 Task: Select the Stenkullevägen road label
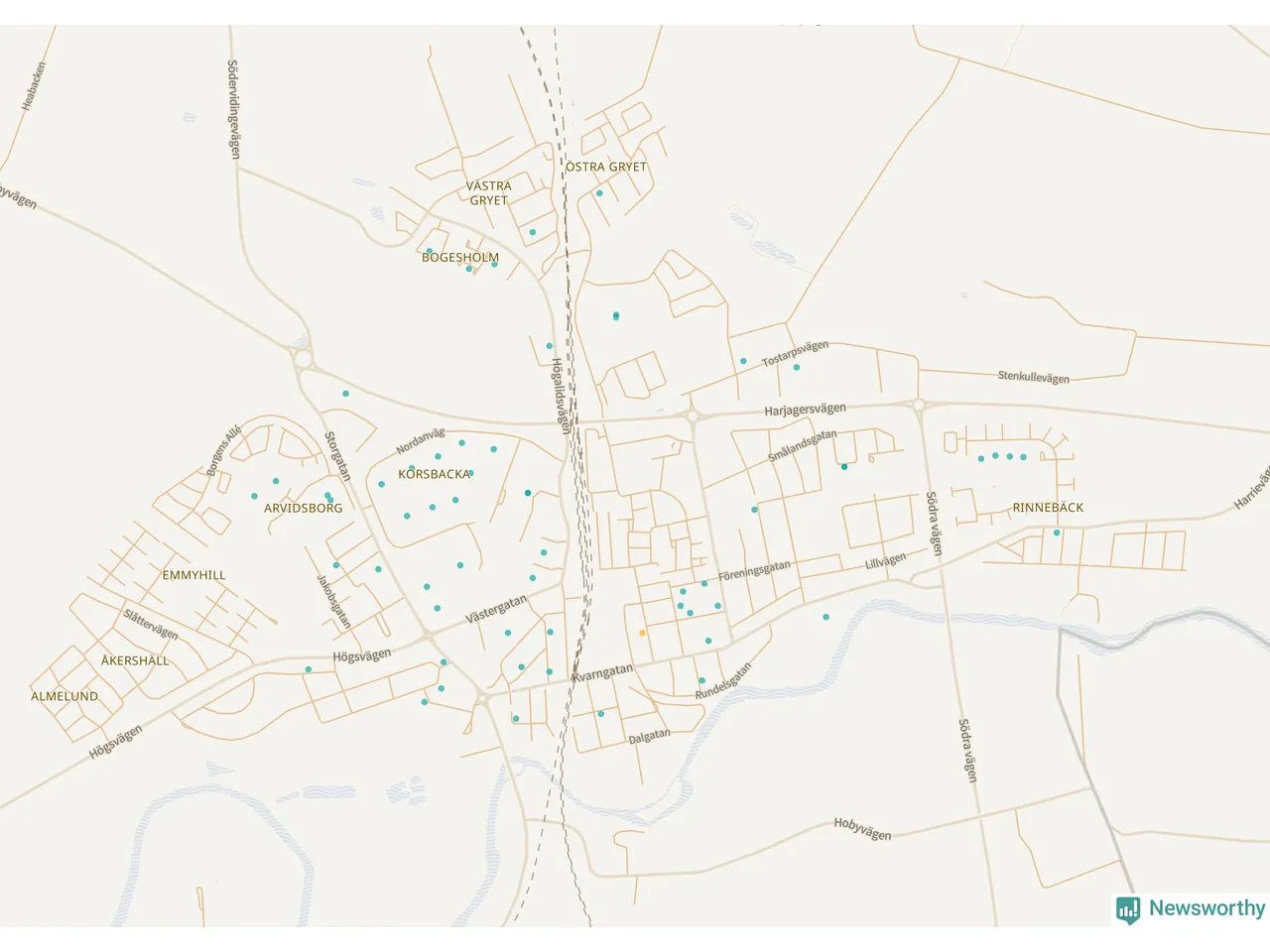[1033, 377]
